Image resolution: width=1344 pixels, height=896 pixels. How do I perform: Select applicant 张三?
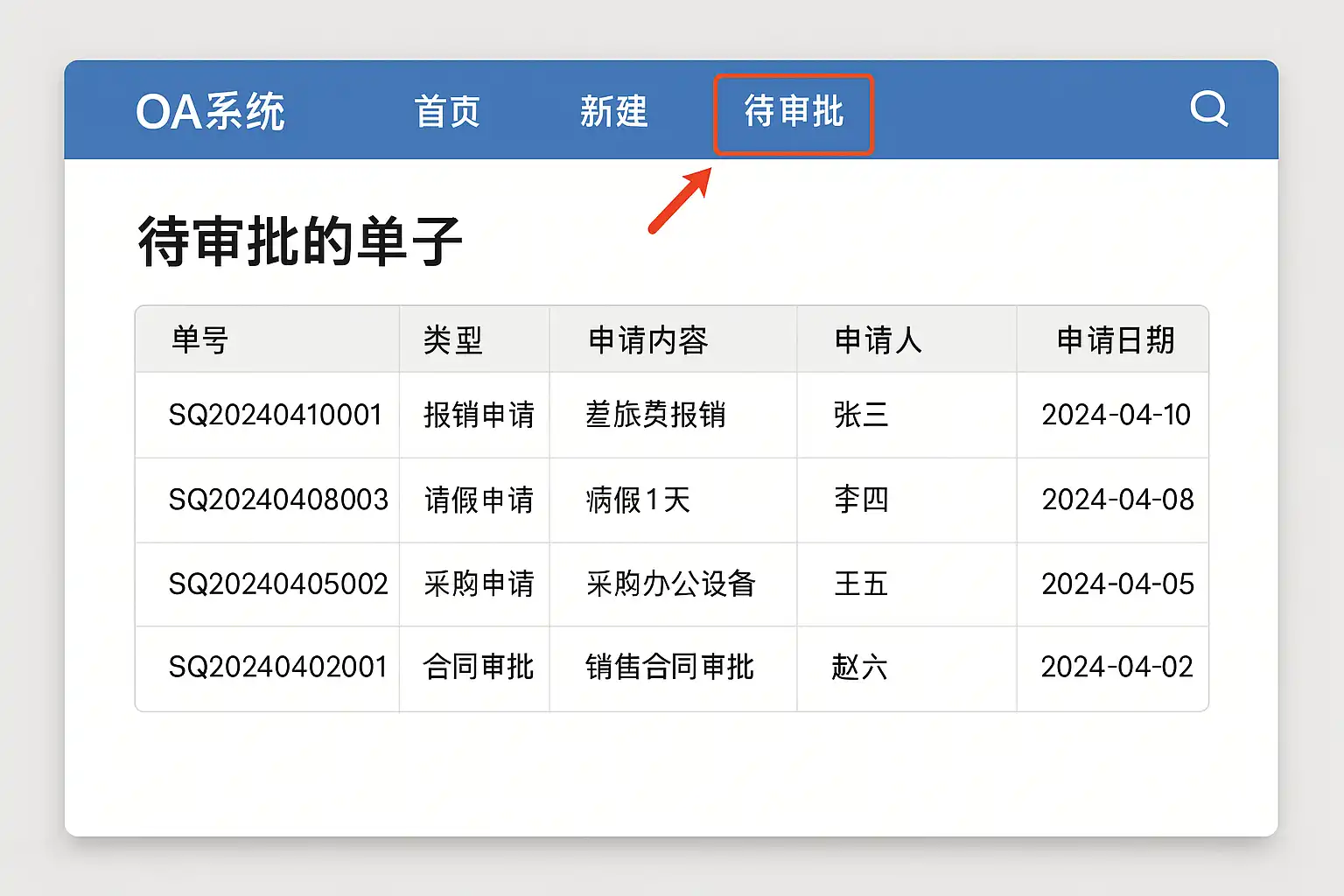860,415
